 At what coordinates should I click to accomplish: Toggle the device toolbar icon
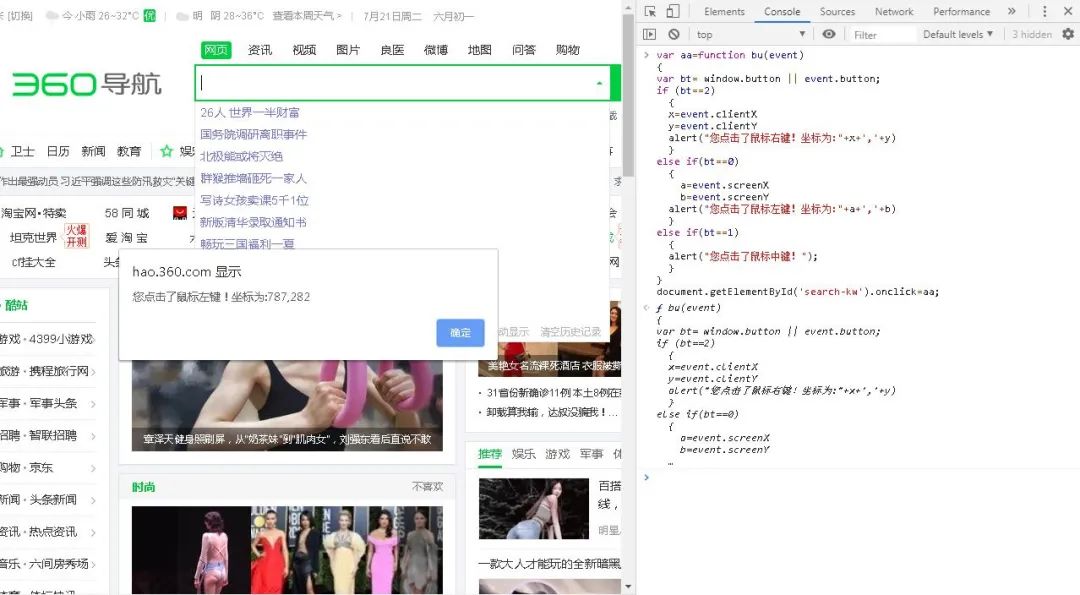click(673, 11)
